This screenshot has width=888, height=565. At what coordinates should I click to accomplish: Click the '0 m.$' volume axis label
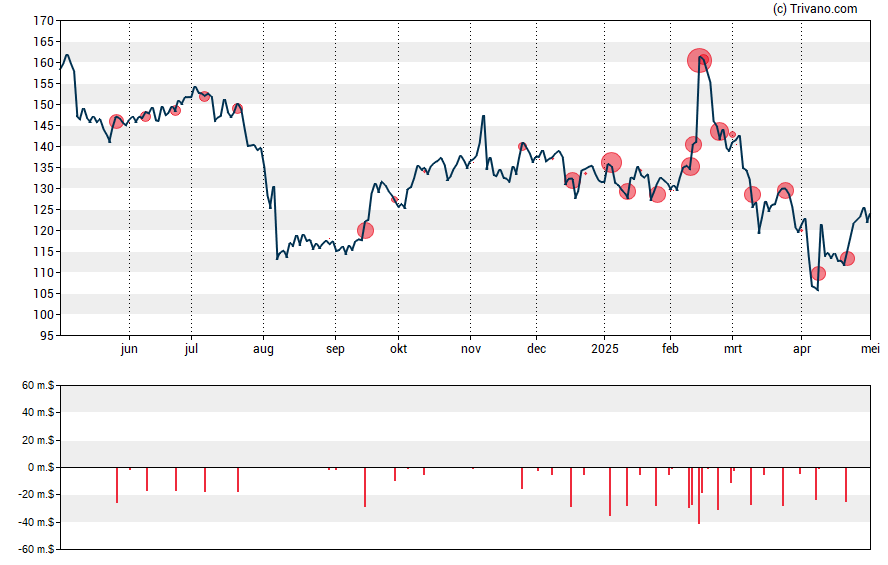(x=41, y=467)
